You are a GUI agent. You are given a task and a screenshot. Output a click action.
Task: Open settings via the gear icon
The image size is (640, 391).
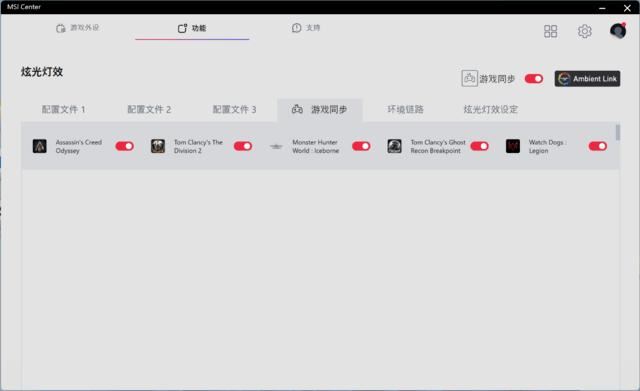(584, 31)
